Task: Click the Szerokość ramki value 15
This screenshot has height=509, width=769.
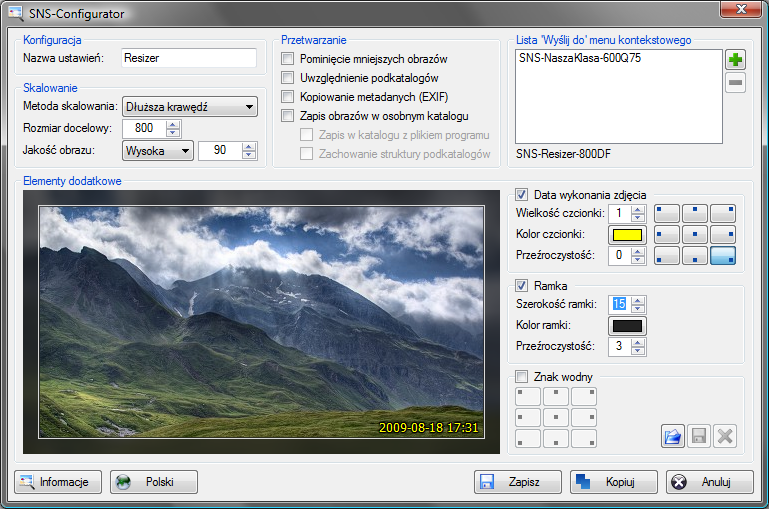Action: [x=619, y=304]
